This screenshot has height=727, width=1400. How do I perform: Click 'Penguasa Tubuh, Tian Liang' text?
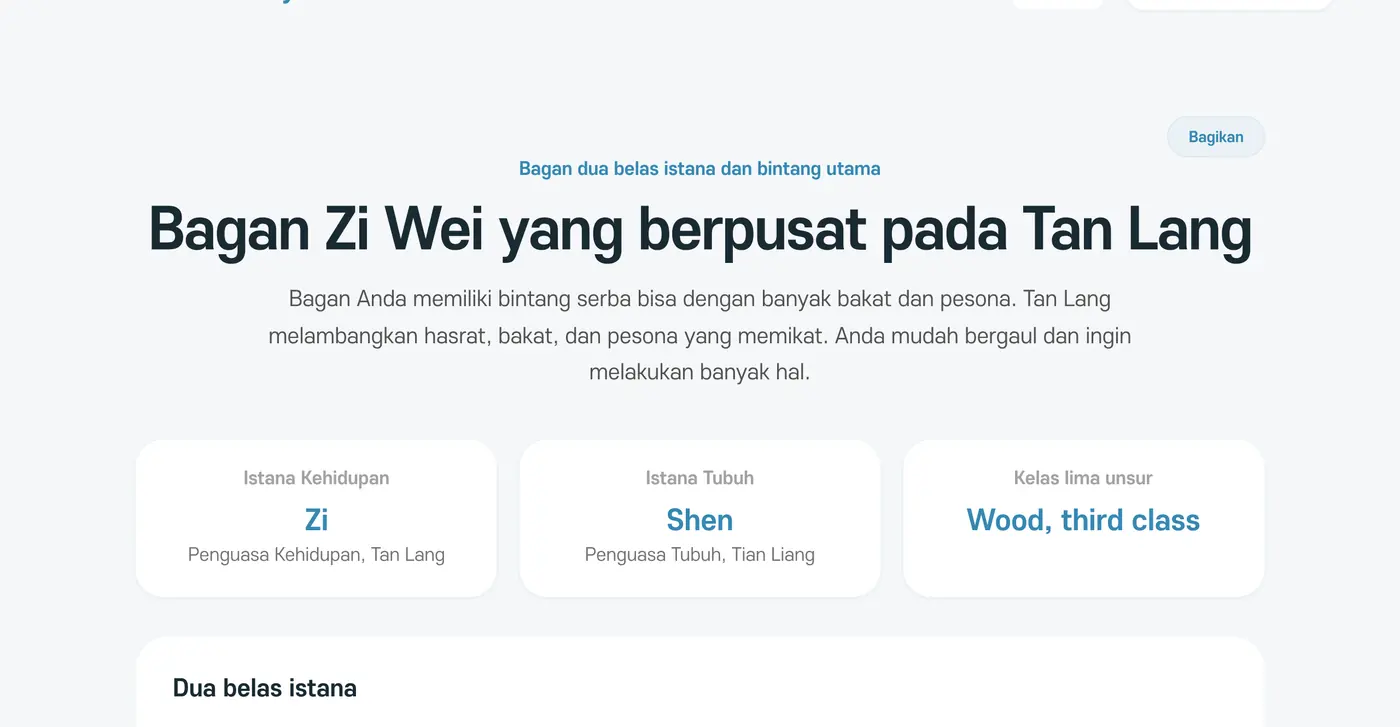click(x=700, y=554)
